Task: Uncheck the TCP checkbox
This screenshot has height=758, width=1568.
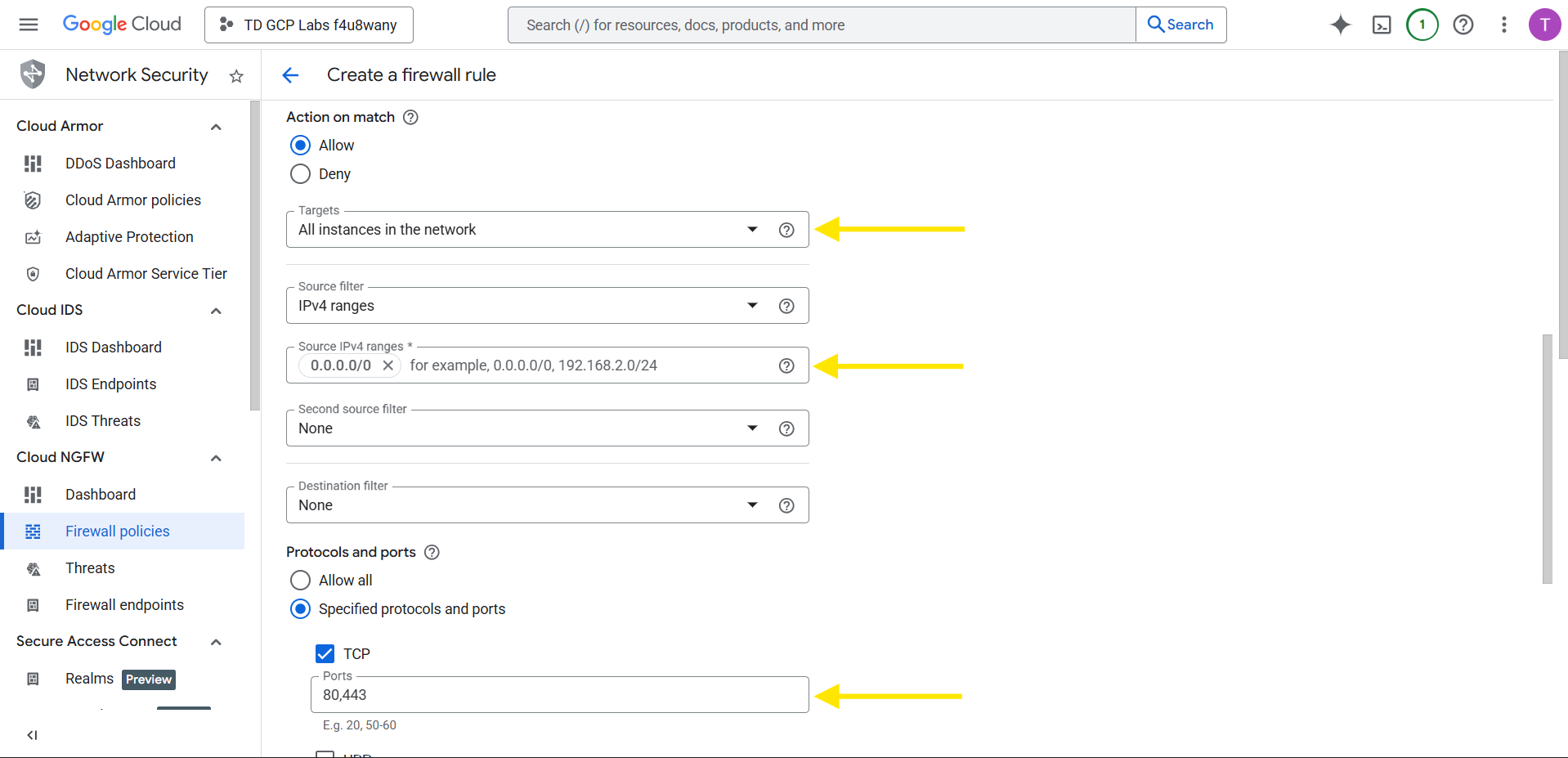Action: 325,654
